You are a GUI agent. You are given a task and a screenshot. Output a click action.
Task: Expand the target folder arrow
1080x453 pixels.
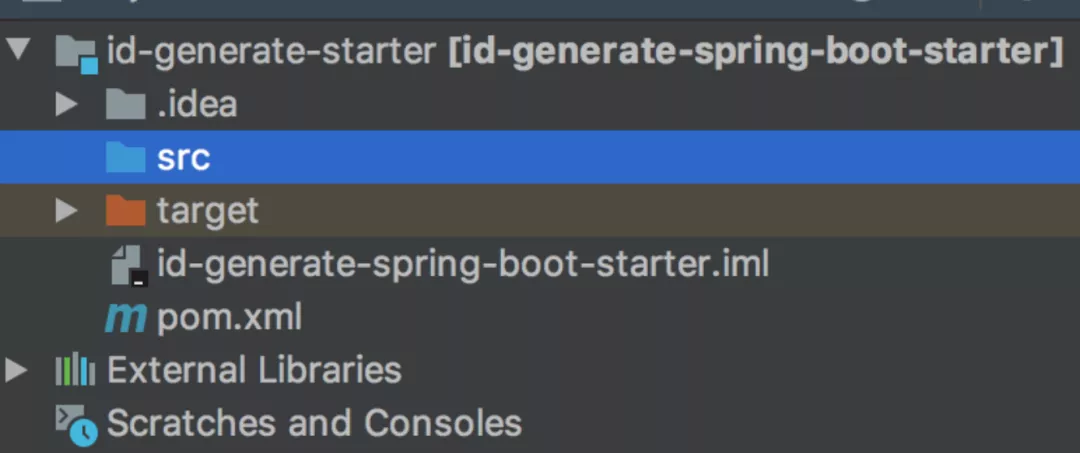point(66,210)
